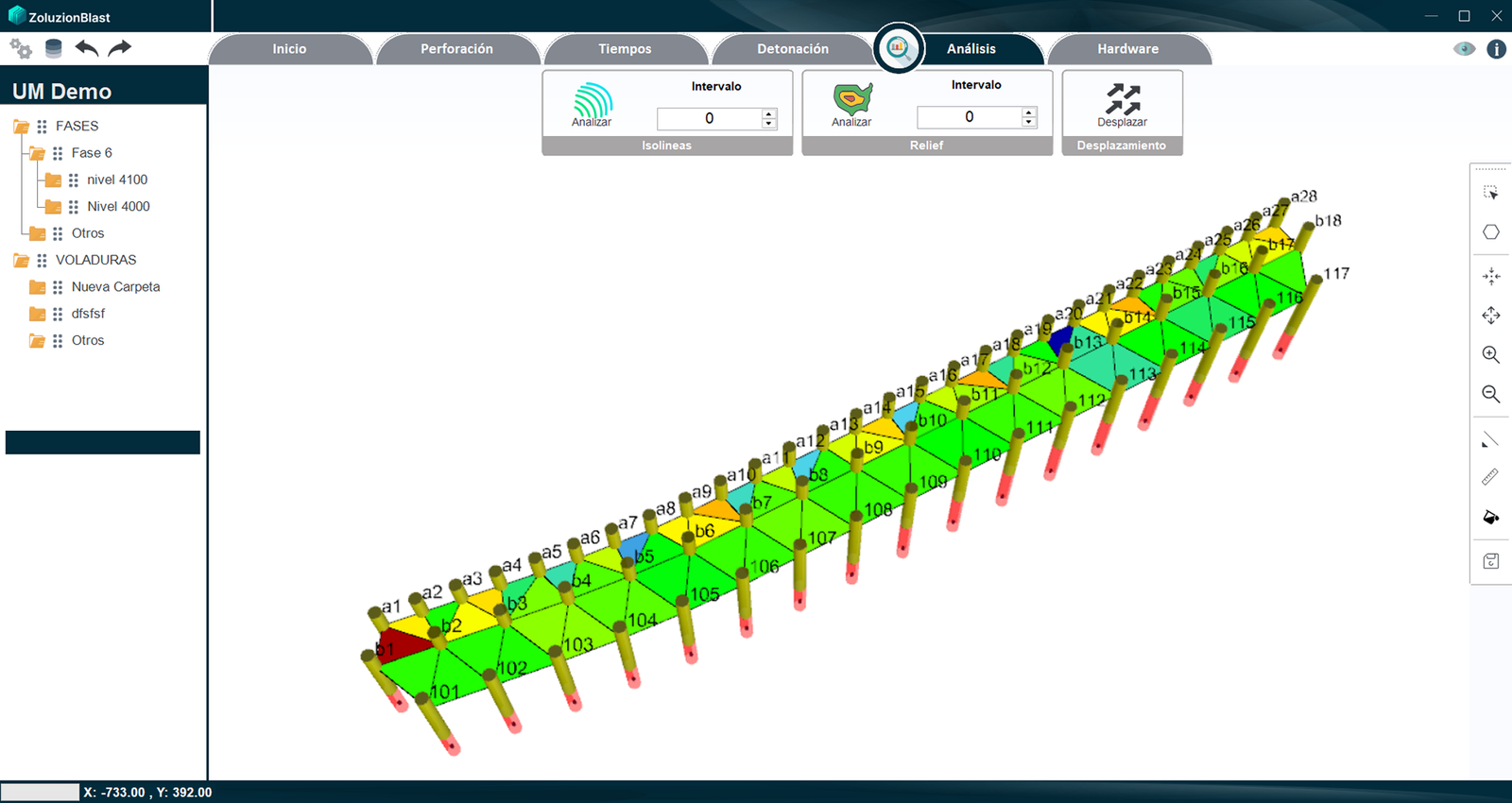Open the Detonación tab
The width and height of the screenshot is (1512, 803).
[x=792, y=49]
